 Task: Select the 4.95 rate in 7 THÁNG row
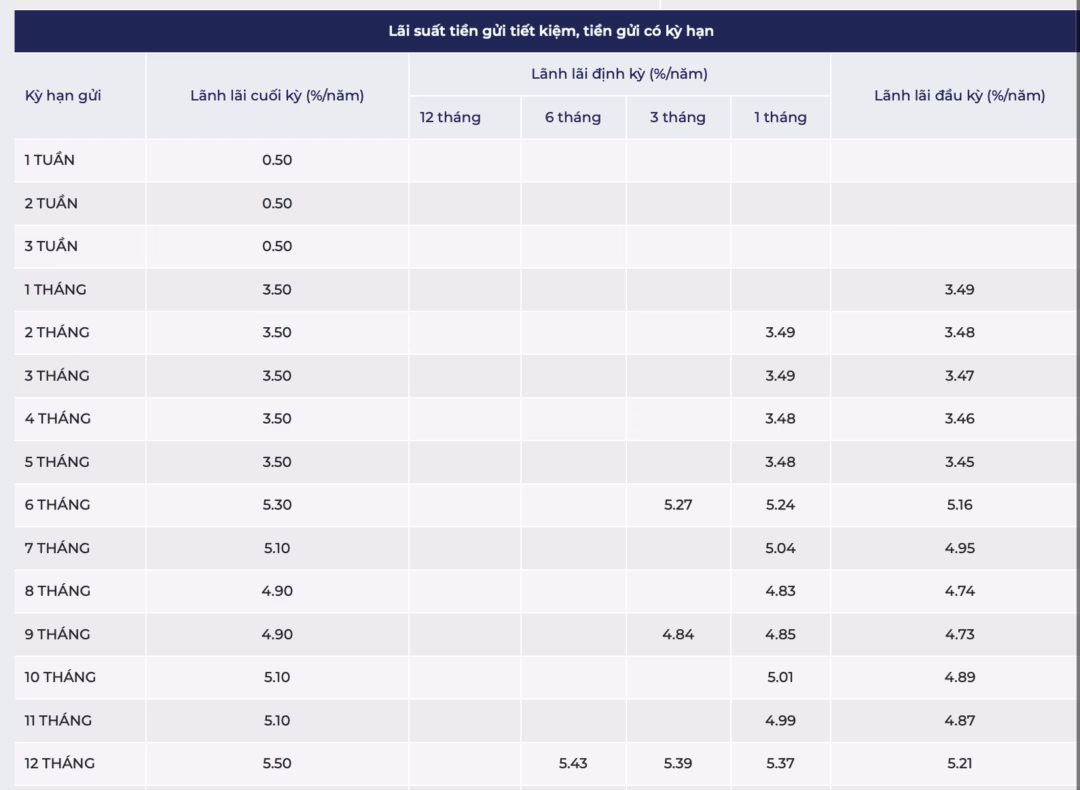(959, 548)
